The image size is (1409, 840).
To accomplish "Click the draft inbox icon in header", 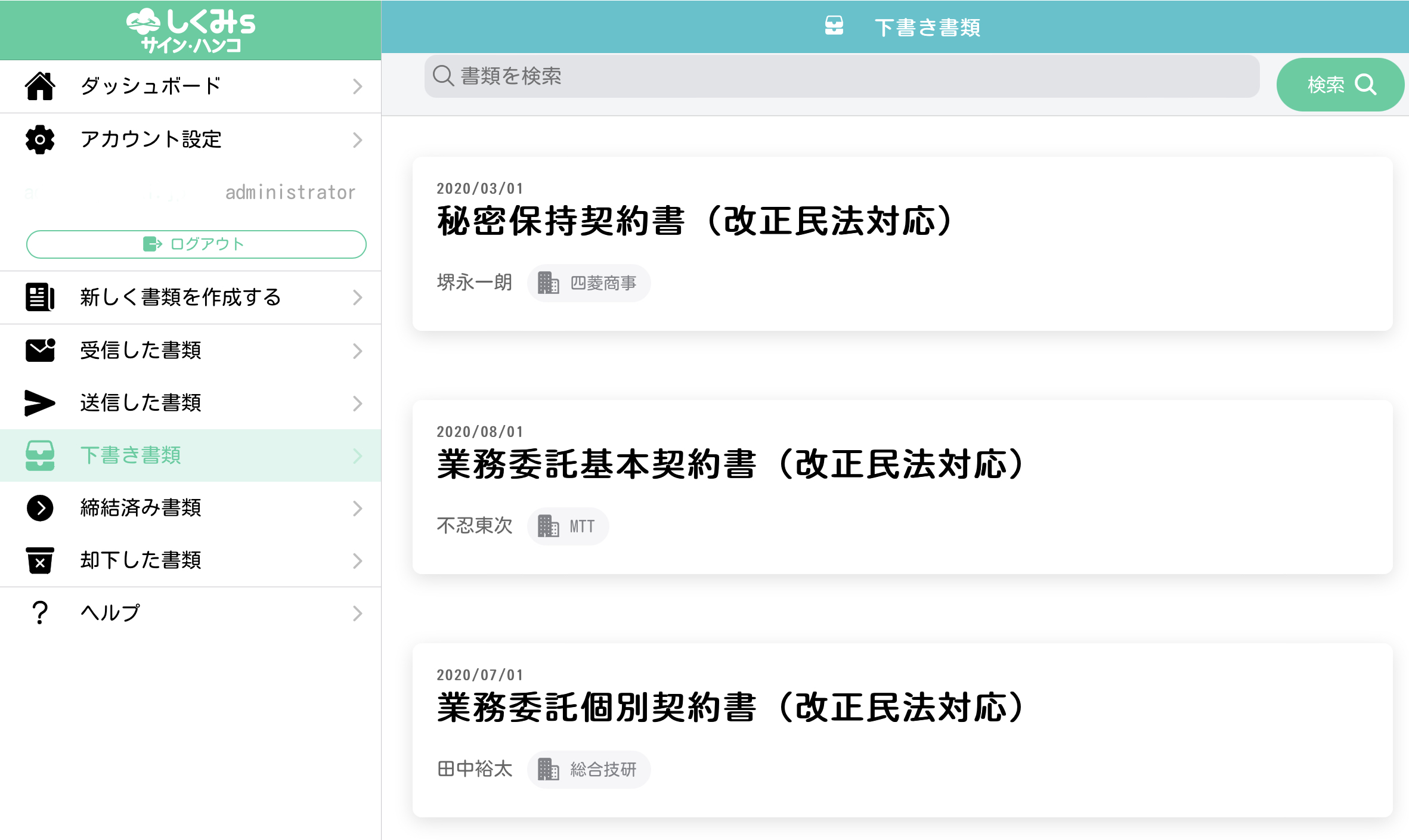I will (834, 26).
